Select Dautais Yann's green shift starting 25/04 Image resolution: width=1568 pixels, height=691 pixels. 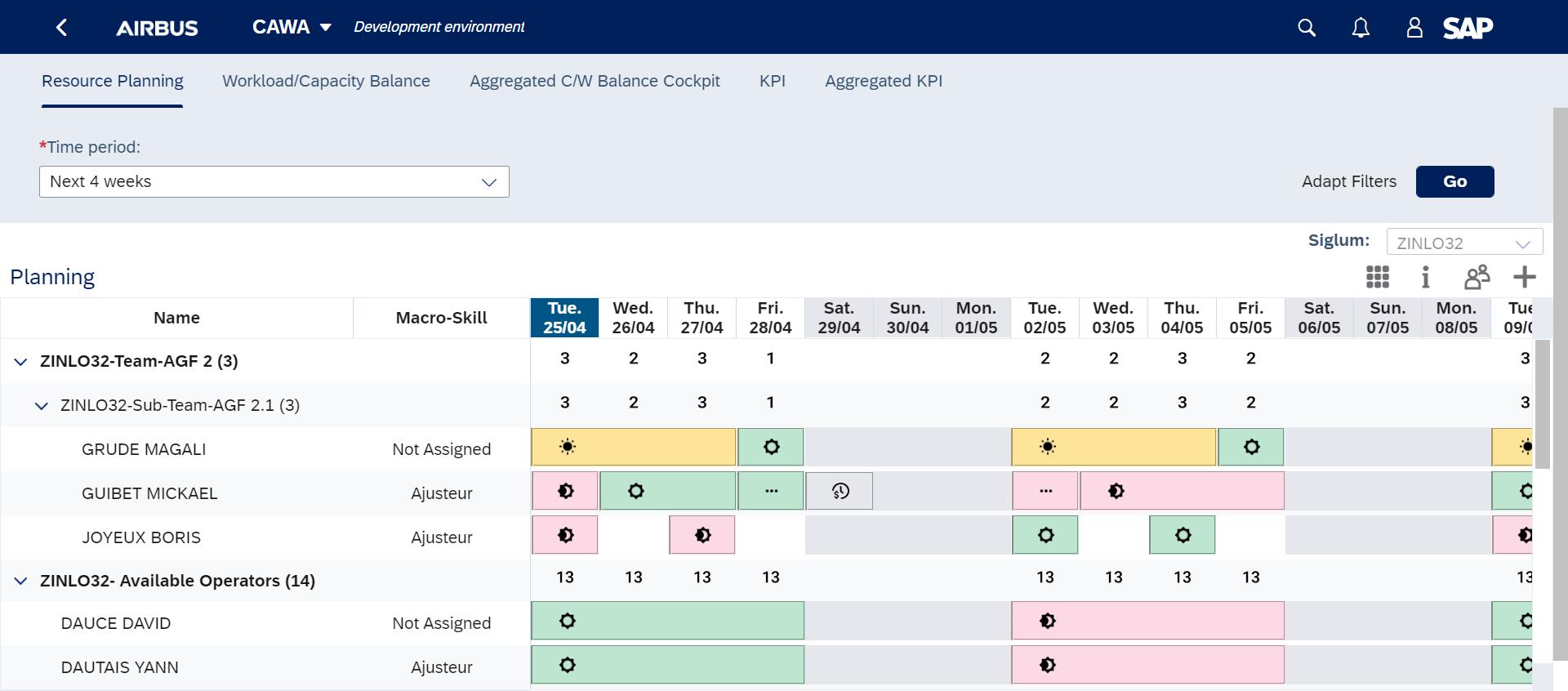point(668,665)
